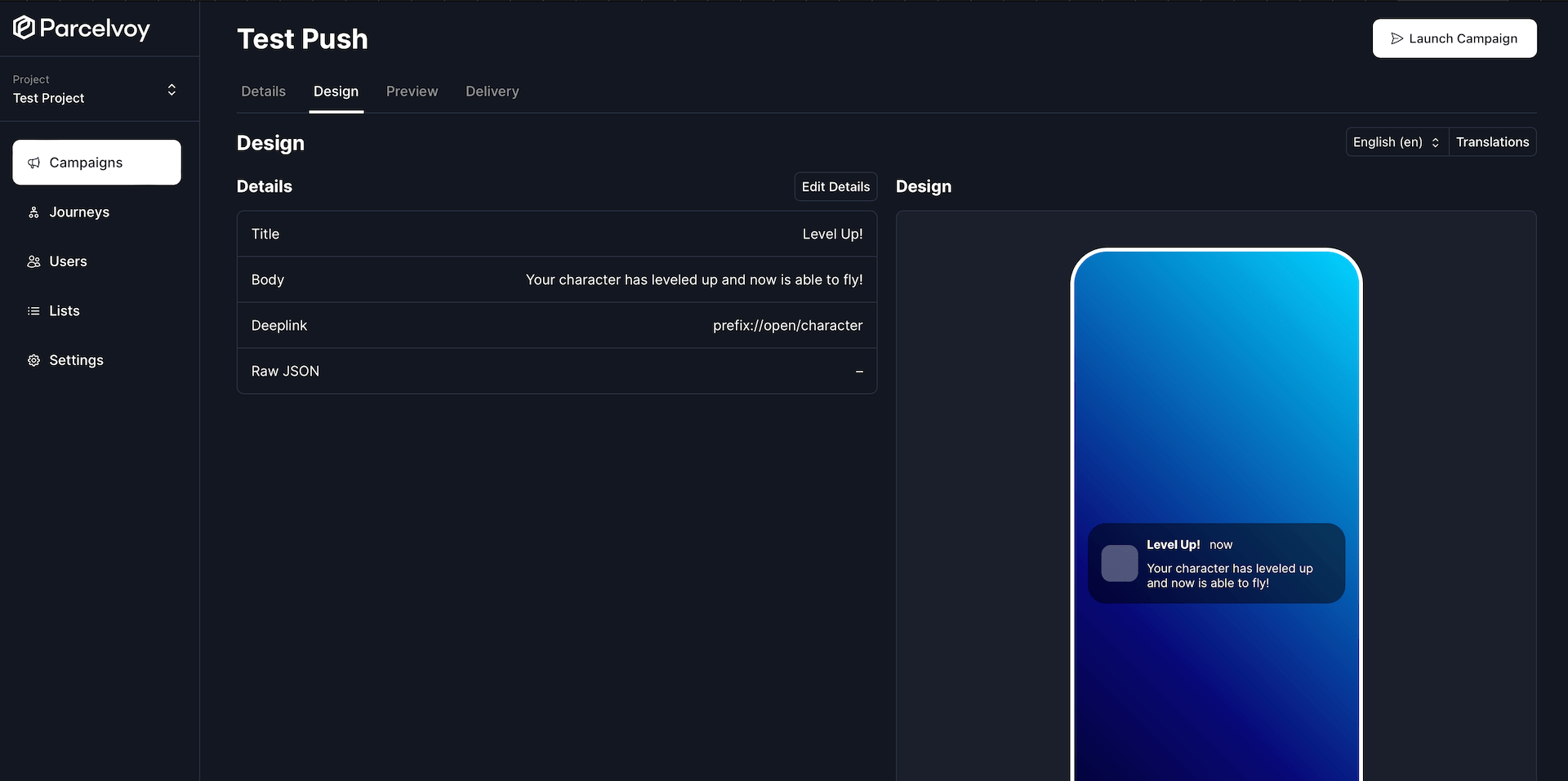Click the project selector chevron arrows

tap(171, 89)
